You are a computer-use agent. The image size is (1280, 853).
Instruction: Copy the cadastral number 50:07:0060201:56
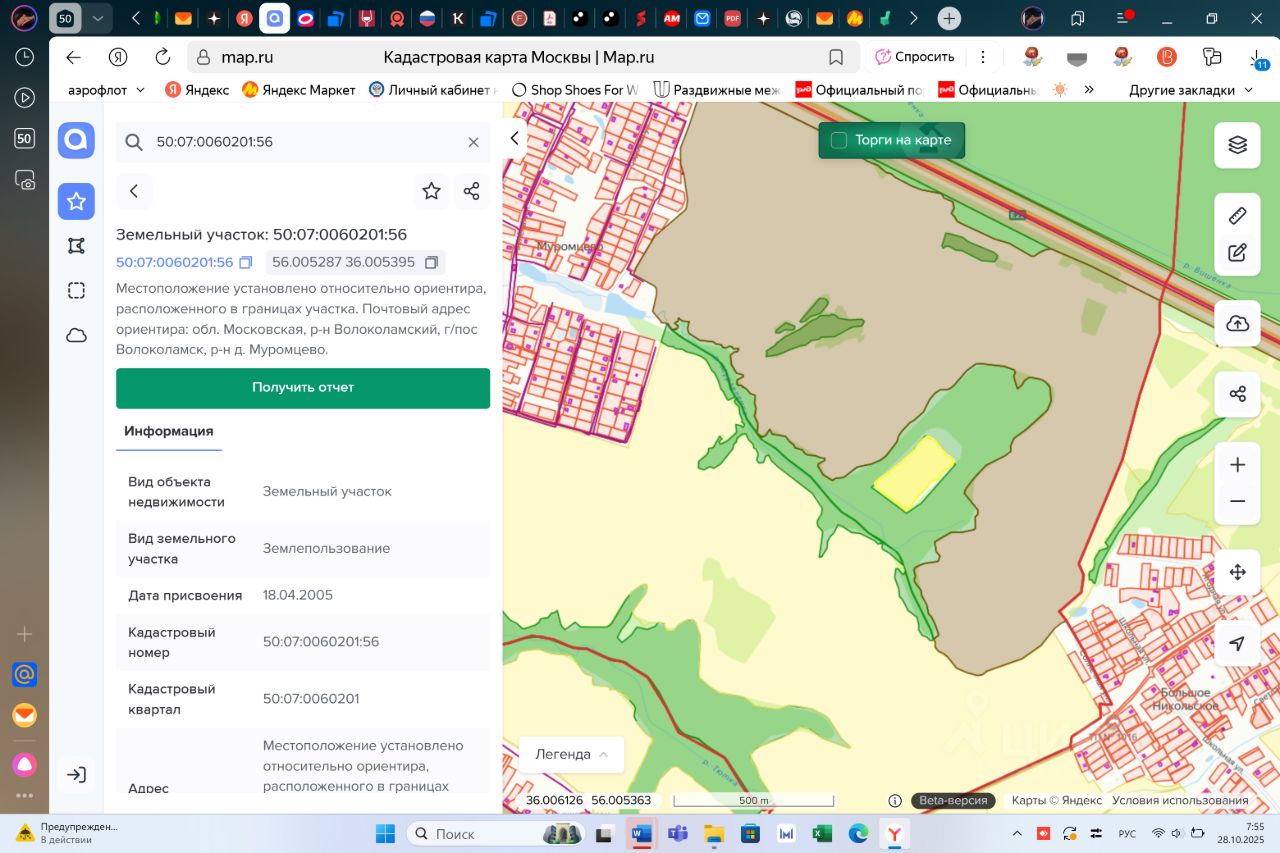(246, 263)
